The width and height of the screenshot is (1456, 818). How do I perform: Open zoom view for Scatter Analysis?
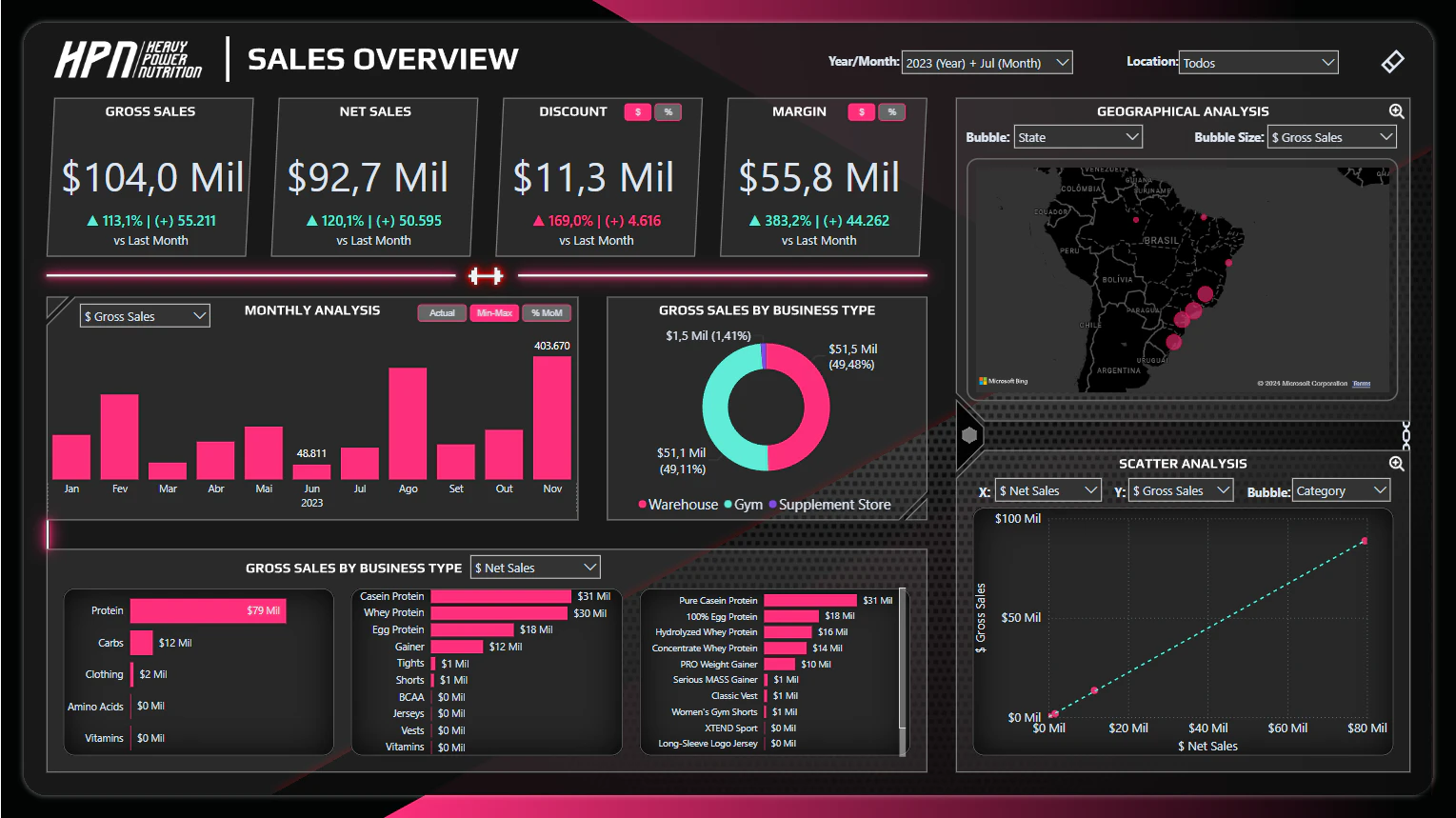point(1396,464)
